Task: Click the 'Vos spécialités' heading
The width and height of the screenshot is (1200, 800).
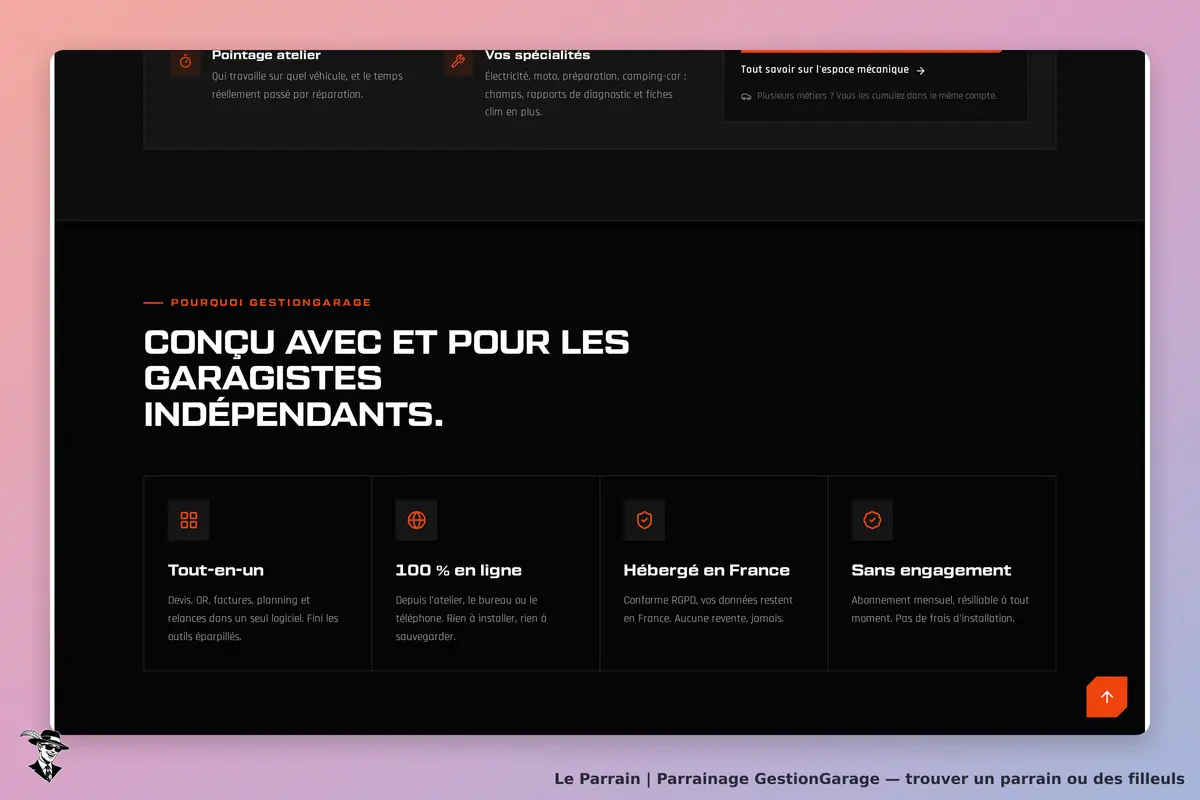Action: [538, 55]
